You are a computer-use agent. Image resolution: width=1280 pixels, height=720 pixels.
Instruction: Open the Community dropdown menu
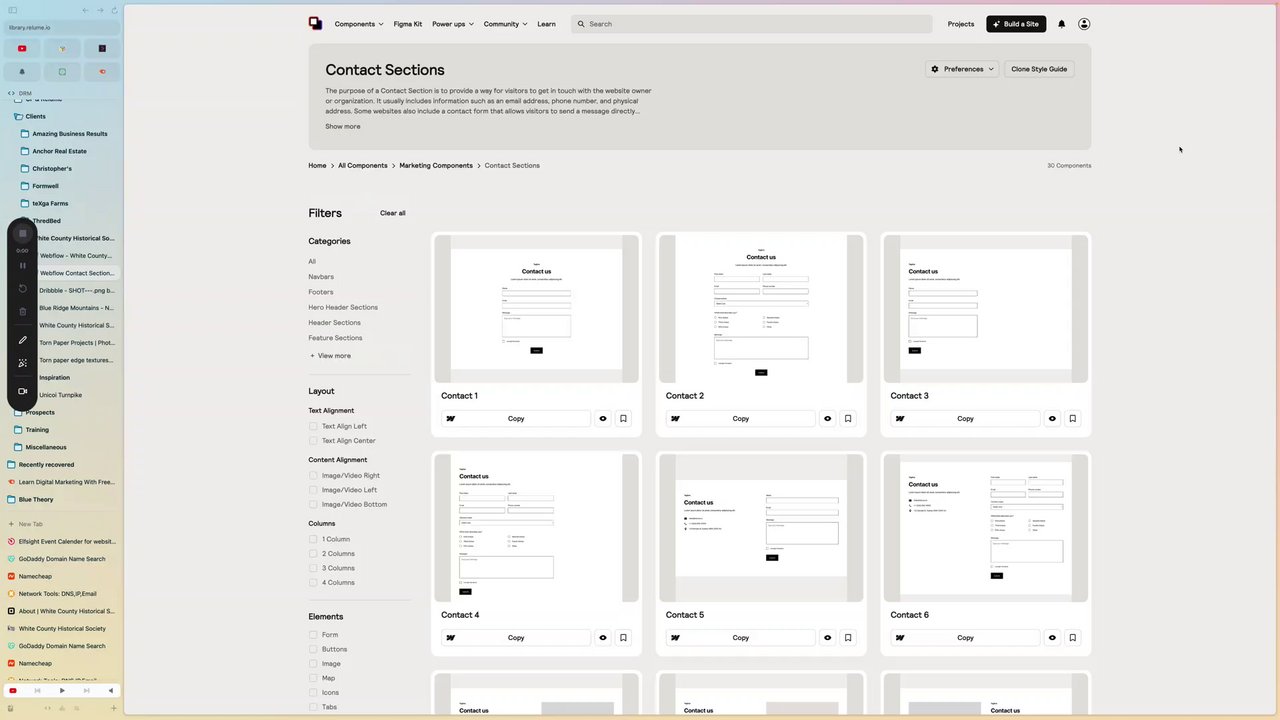506,24
